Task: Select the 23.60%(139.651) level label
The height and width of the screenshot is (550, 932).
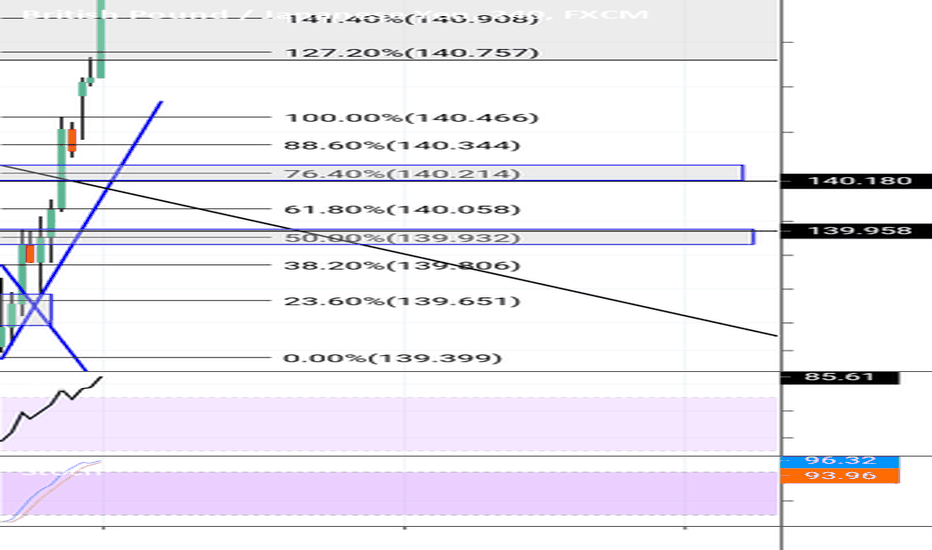Action: pos(403,301)
